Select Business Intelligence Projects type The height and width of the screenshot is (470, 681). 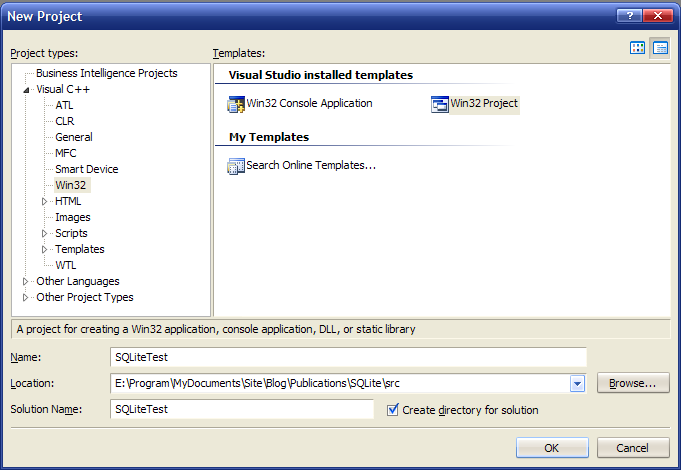coord(106,73)
